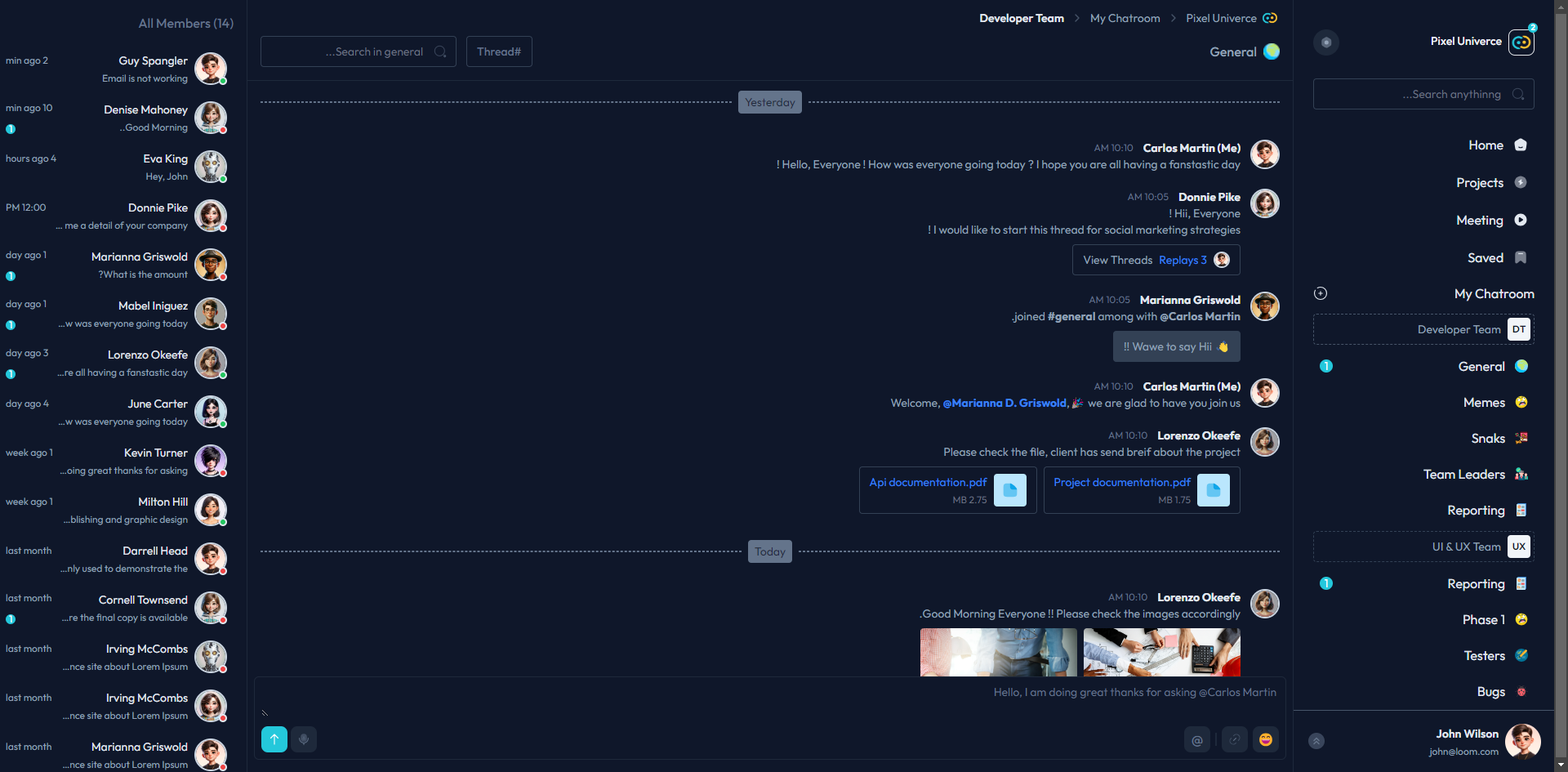Go to Projects in sidebar
Image resolution: width=1568 pixels, height=772 pixels.
(x=1479, y=182)
